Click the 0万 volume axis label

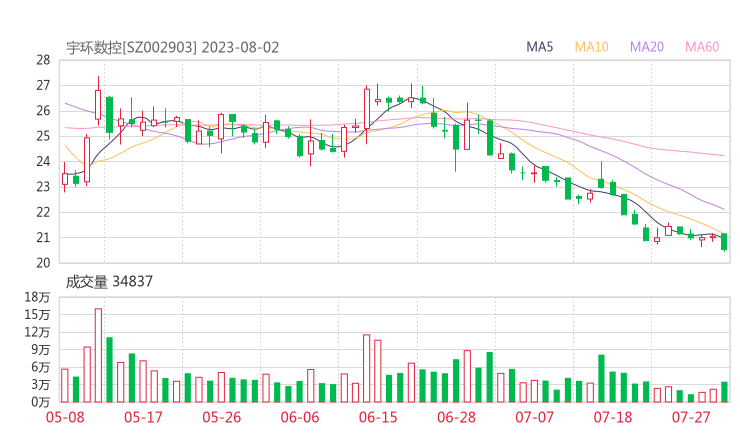pyautogui.click(x=41, y=402)
